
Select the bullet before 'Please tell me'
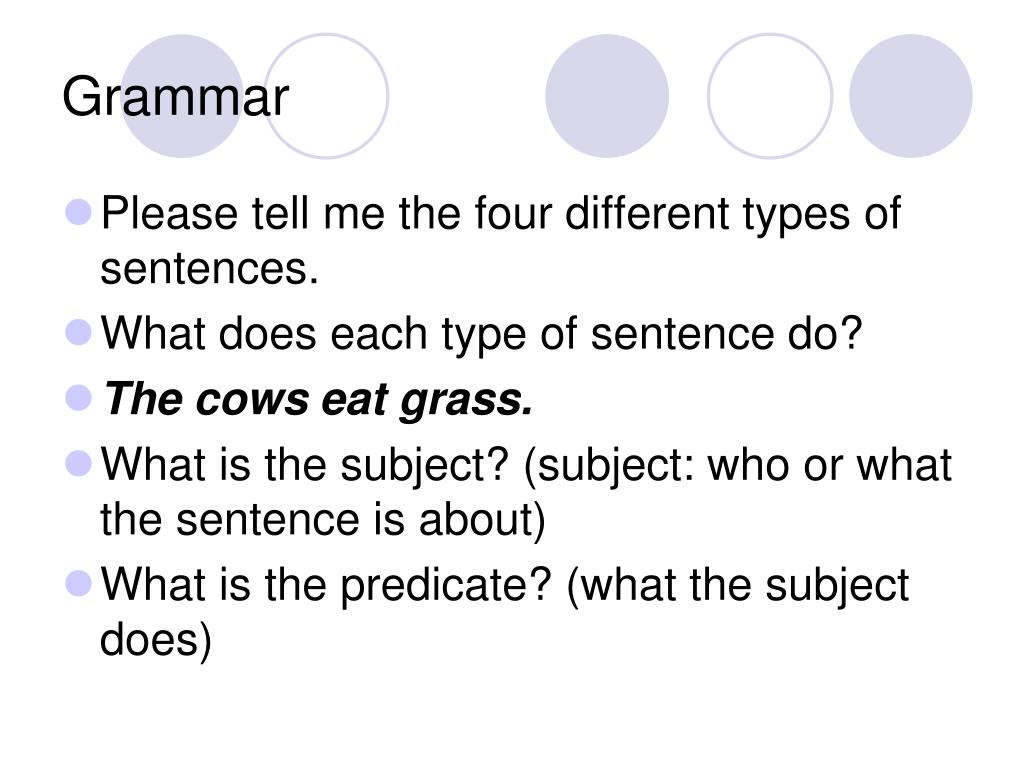[78, 212]
